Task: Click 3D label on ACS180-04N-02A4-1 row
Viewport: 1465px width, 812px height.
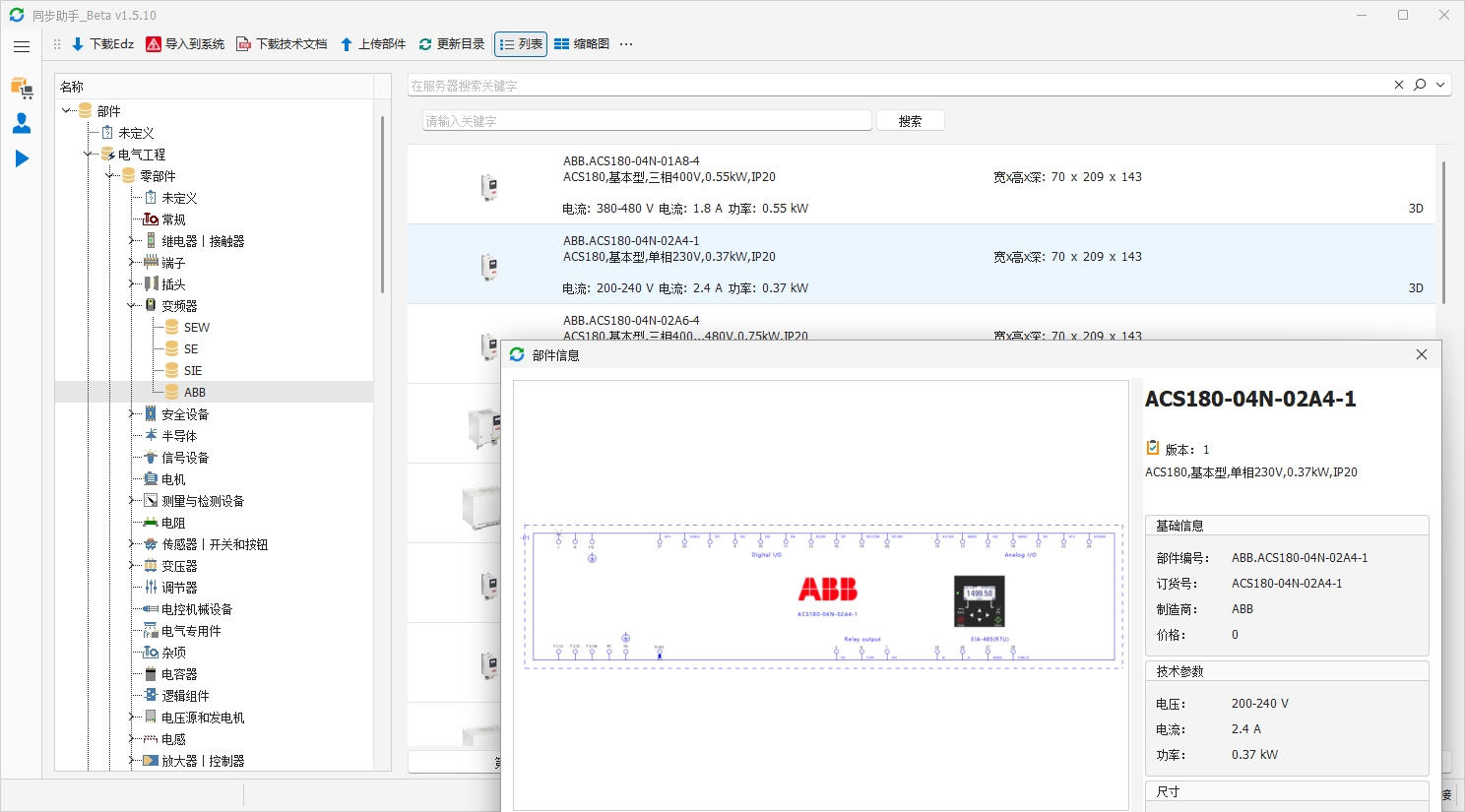Action: 1416,288
